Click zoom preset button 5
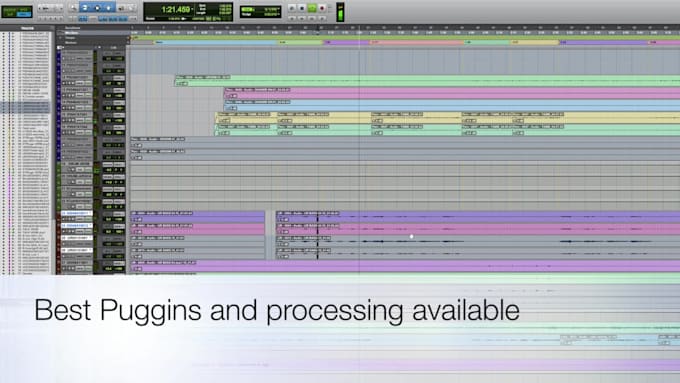The image size is (680, 383). pos(61,18)
